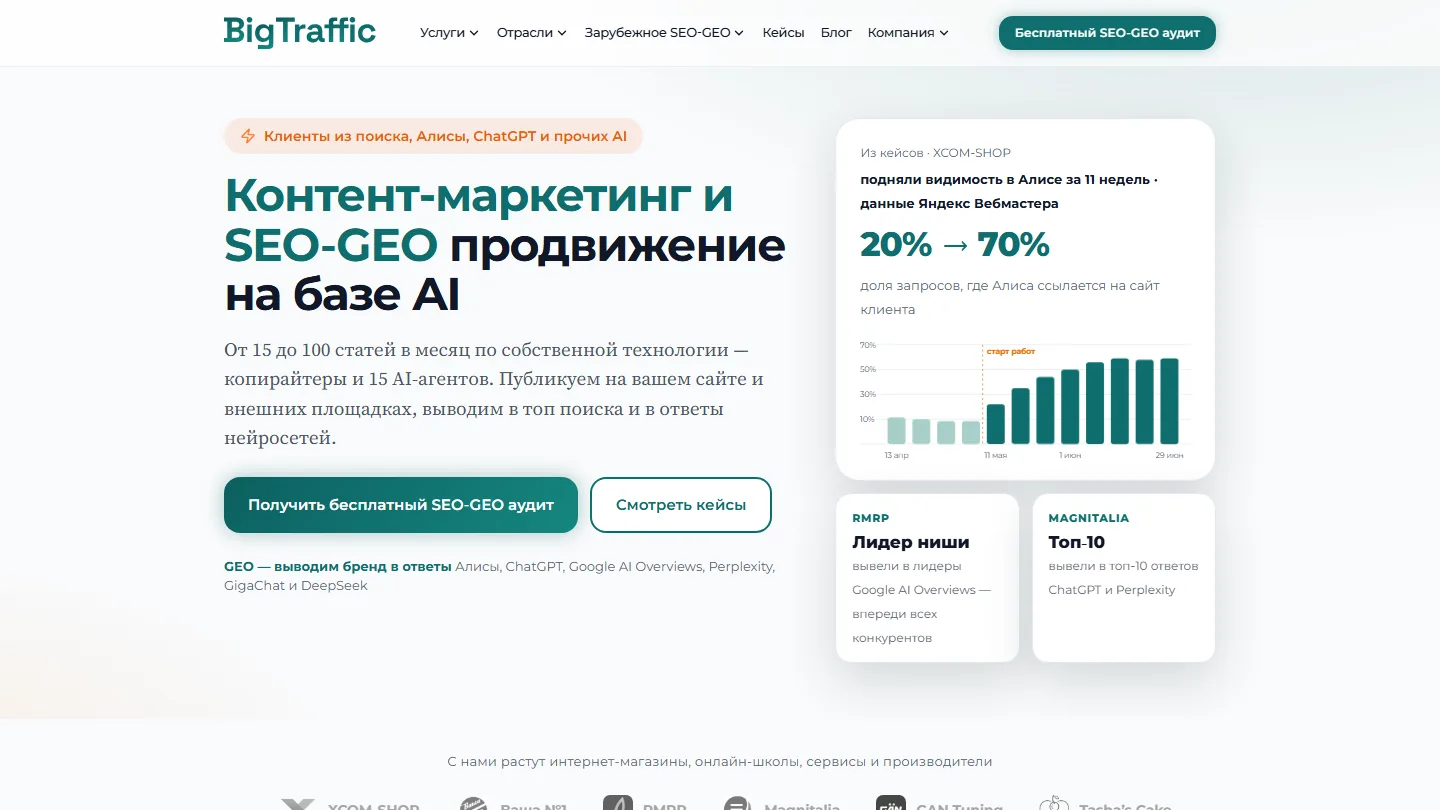Viewport: 1440px width, 810px height.
Task: Expand the Услуги dropdown menu
Action: (x=449, y=32)
